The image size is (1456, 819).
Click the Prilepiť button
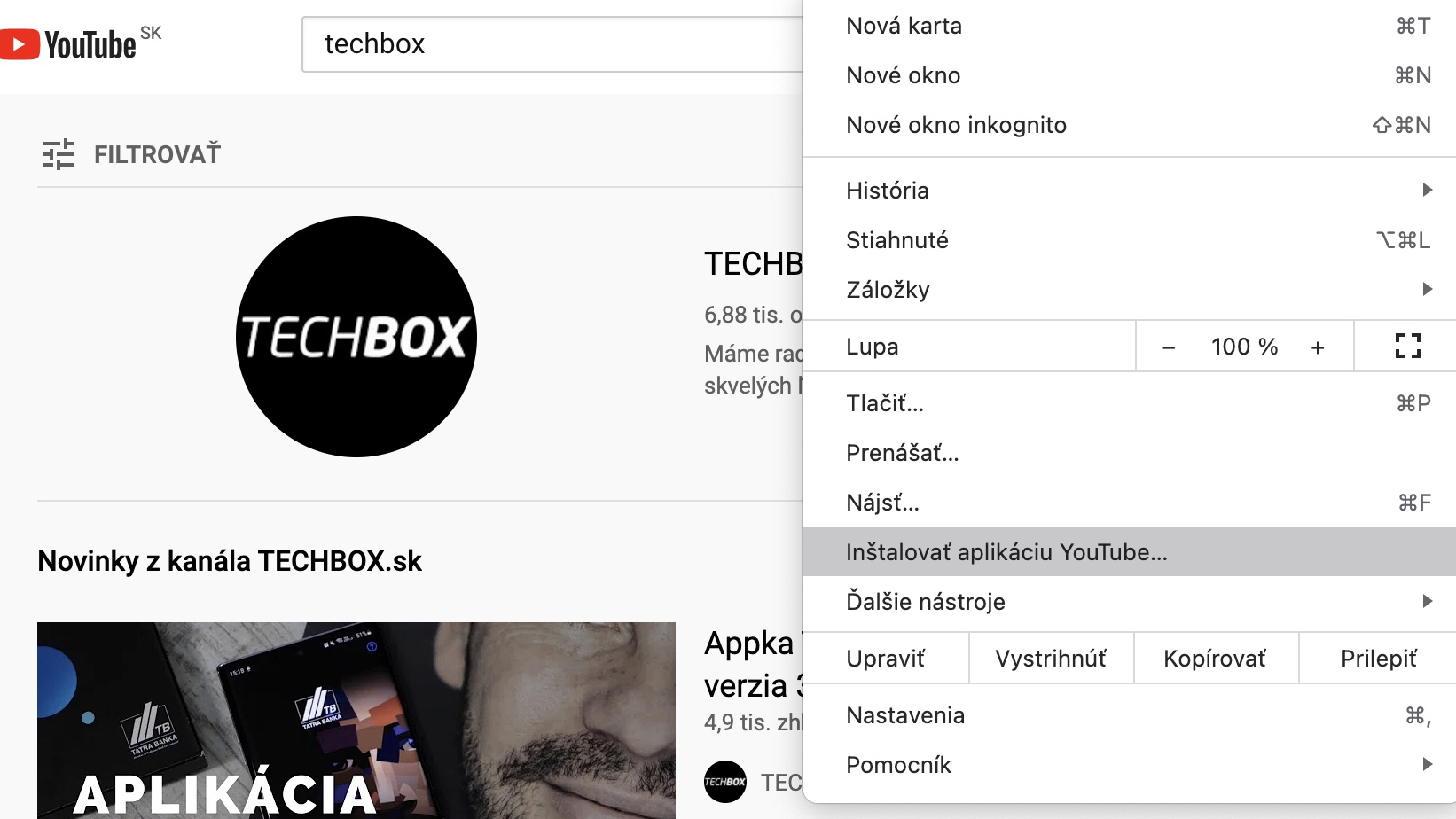click(1378, 659)
